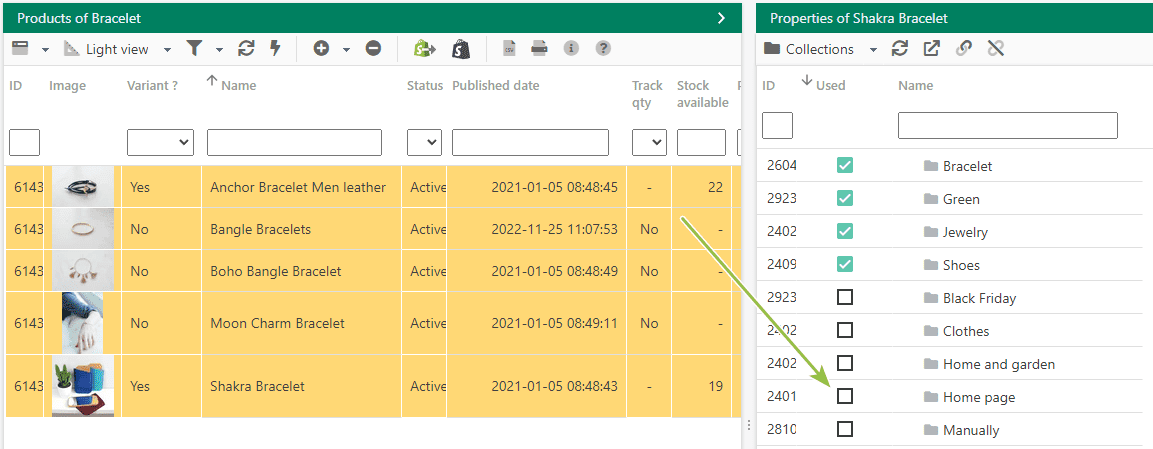Image resolution: width=1153 pixels, height=449 pixels.
Task: Click the CSV export icon
Action: point(509,49)
